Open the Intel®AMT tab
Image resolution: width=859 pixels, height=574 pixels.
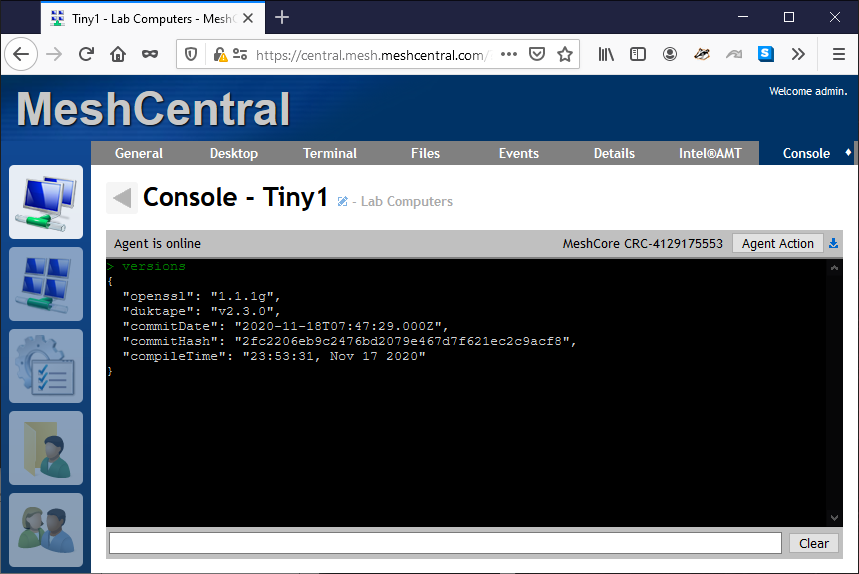click(x=710, y=153)
